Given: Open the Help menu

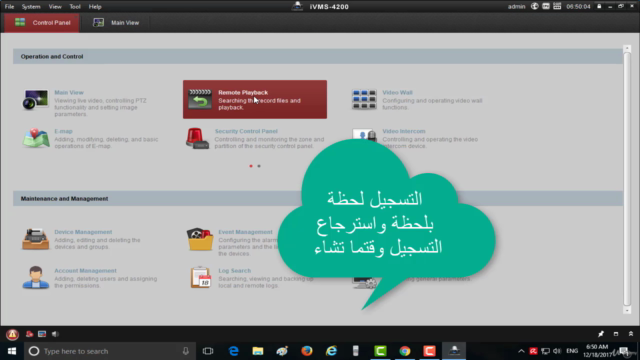Looking at the screenshot, I should (x=95, y=7).
